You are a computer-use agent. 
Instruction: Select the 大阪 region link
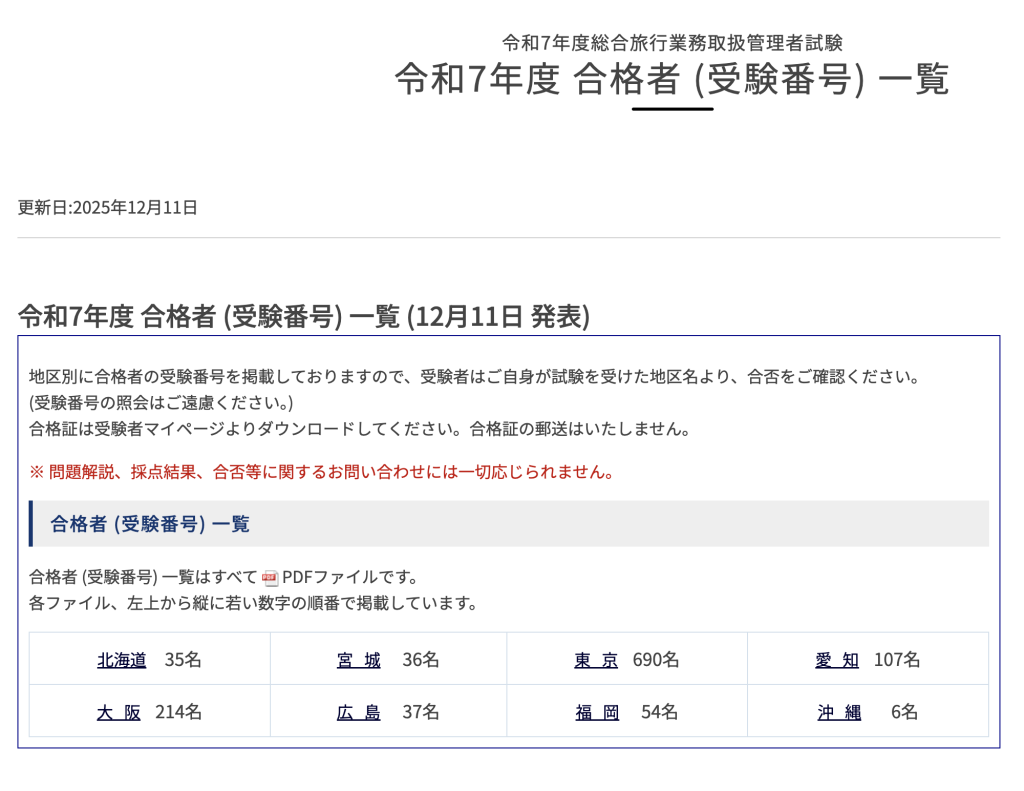[119, 712]
